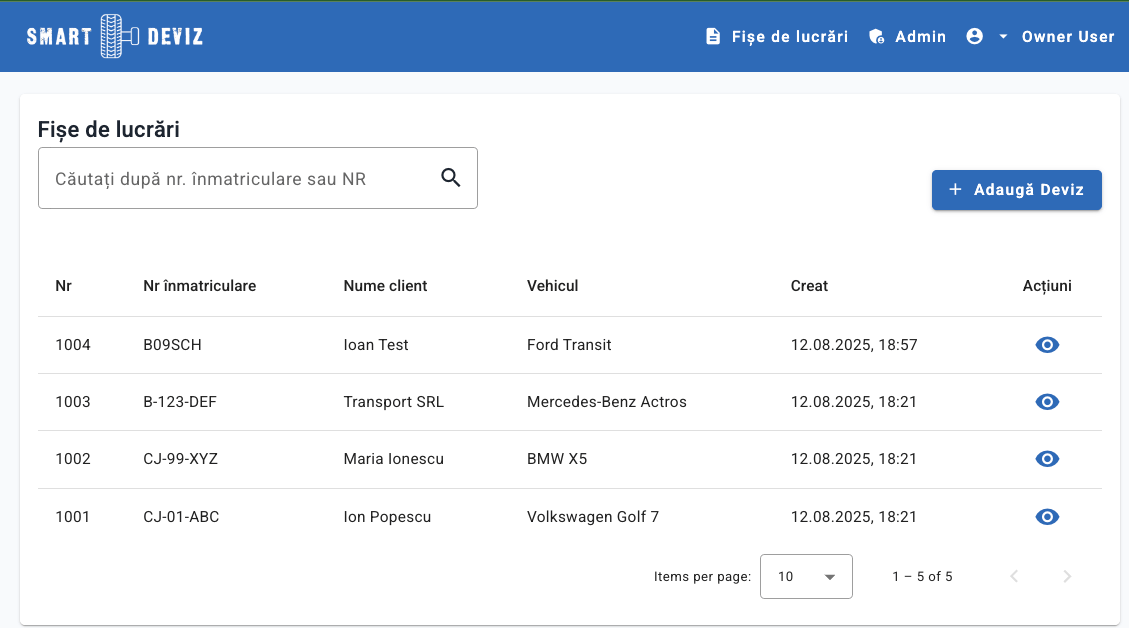Image resolution: width=1129 pixels, height=628 pixels.
Task: Go to the previous page arrow
Action: pos(1014,576)
